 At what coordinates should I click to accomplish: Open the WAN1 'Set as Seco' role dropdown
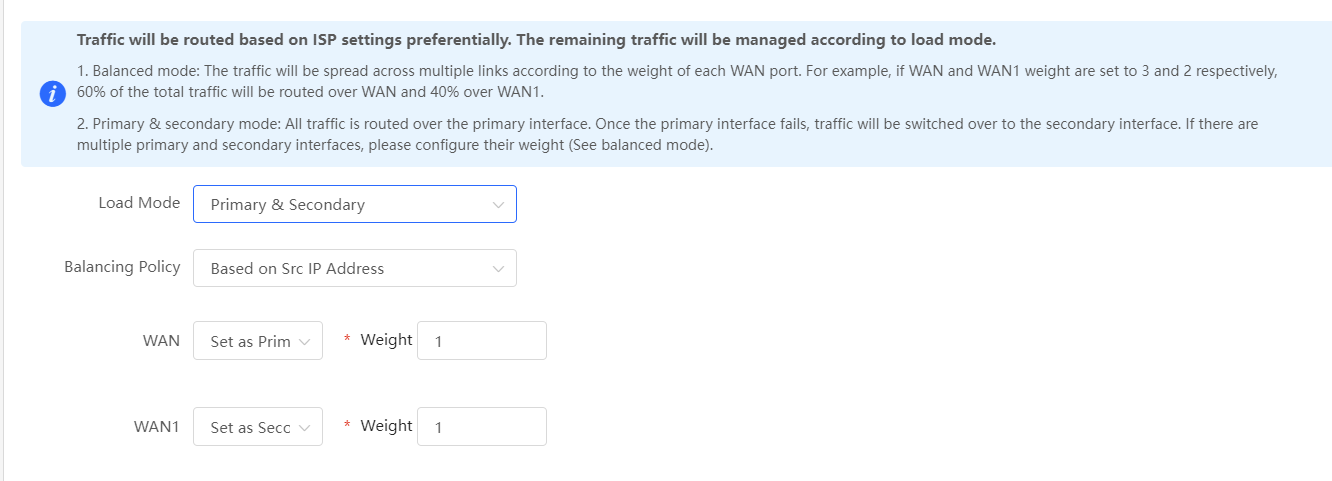[x=258, y=427]
